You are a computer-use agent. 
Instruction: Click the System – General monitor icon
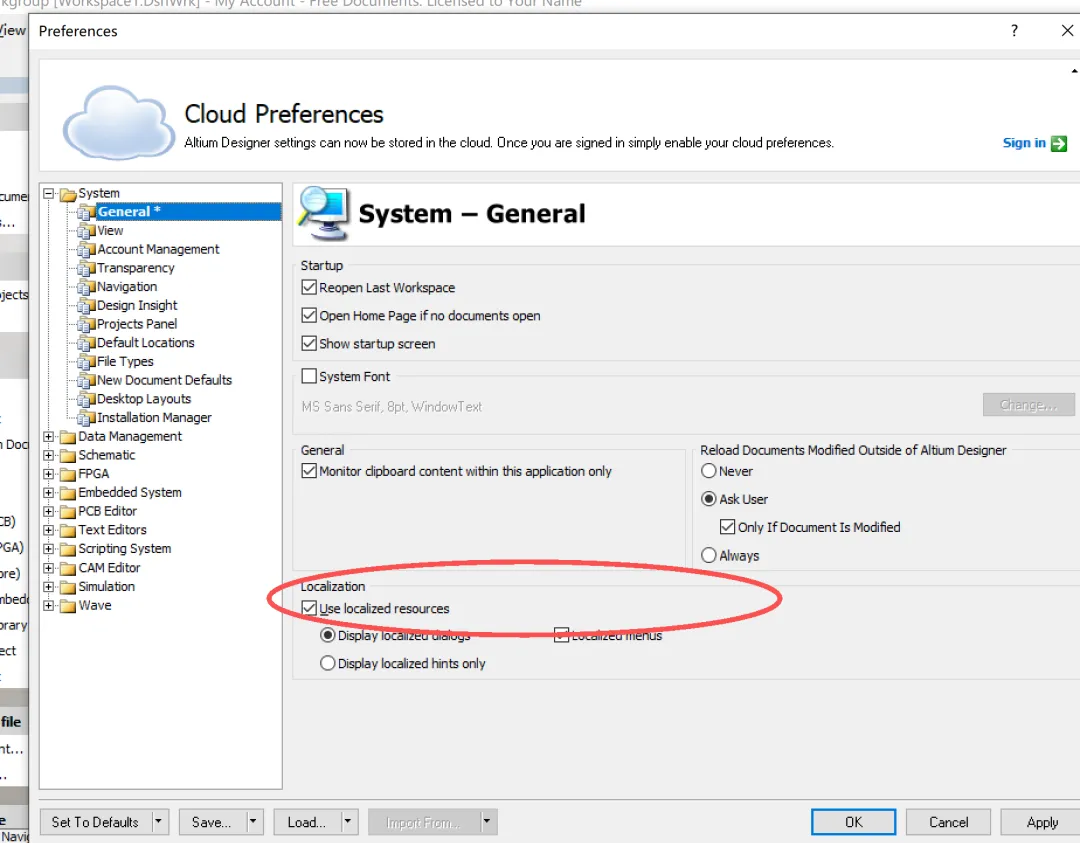[x=322, y=213]
